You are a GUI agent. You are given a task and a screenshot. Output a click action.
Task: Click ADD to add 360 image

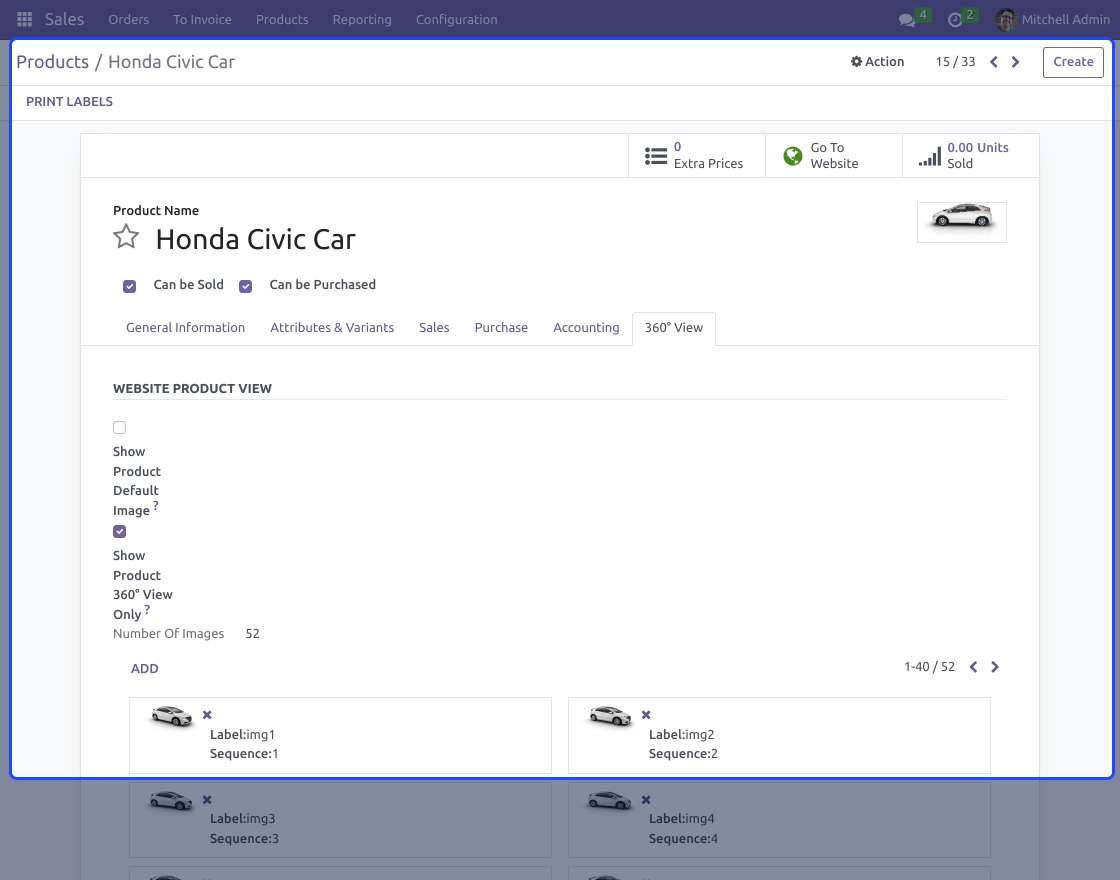click(x=144, y=669)
